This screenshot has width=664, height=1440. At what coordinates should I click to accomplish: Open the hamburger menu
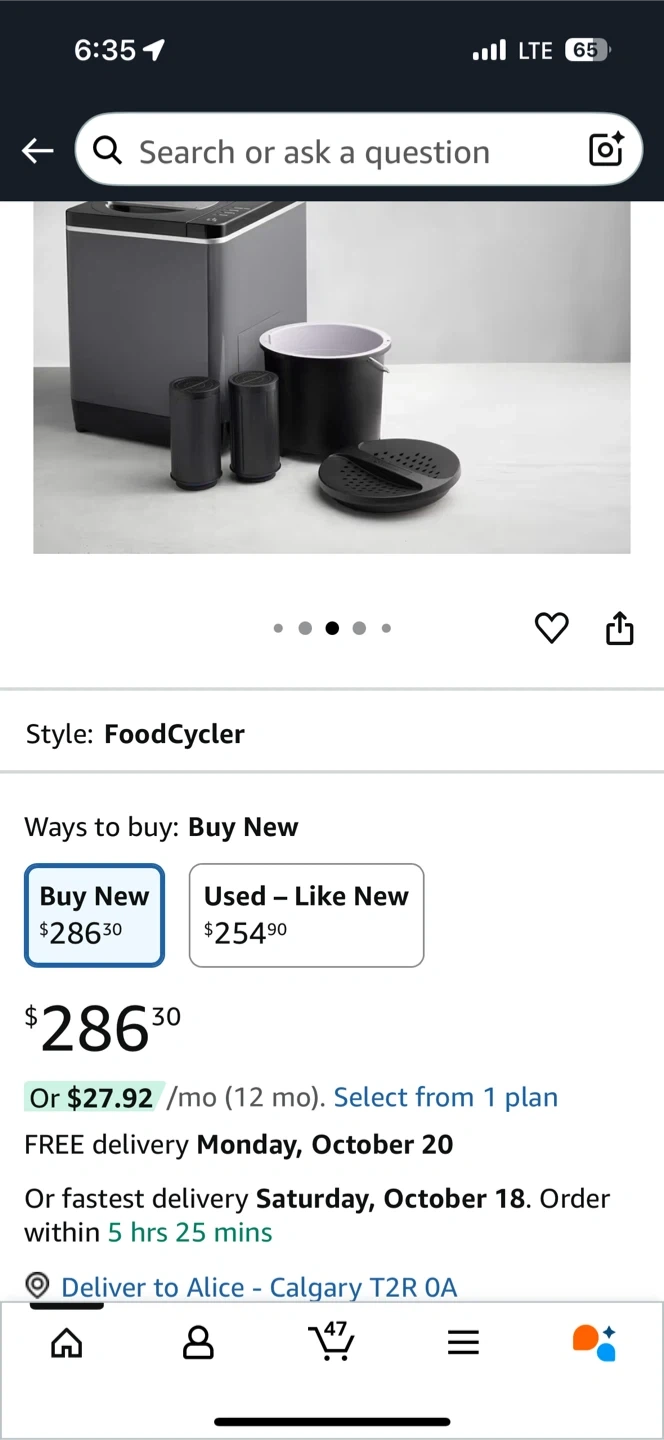click(x=463, y=1343)
